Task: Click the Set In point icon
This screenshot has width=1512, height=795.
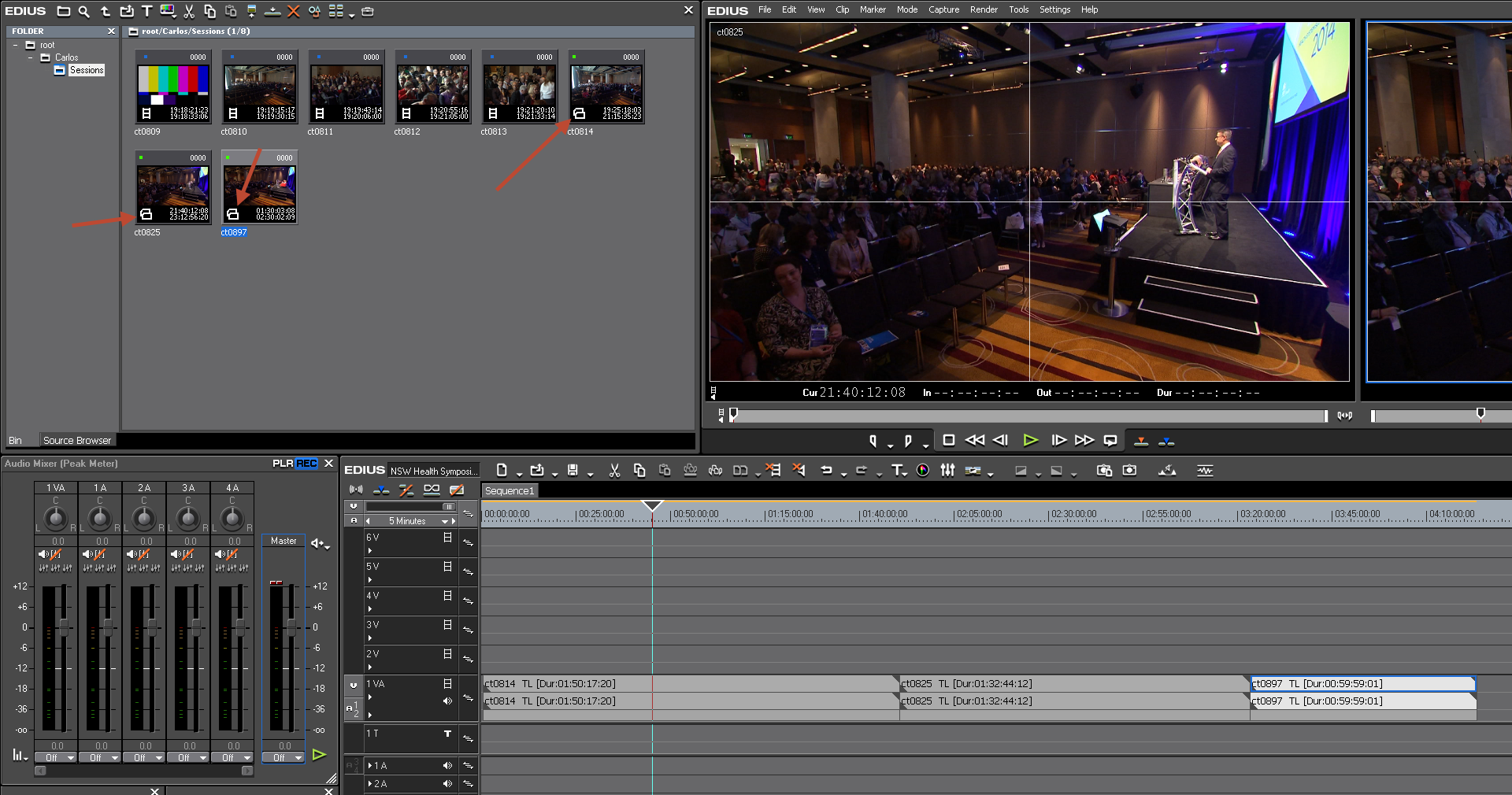Action: pyautogui.click(x=873, y=441)
